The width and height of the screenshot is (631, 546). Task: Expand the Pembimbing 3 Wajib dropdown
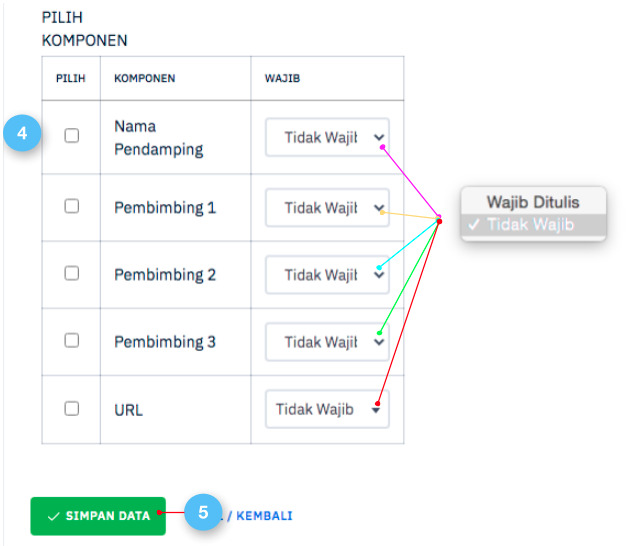pyautogui.click(x=327, y=342)
